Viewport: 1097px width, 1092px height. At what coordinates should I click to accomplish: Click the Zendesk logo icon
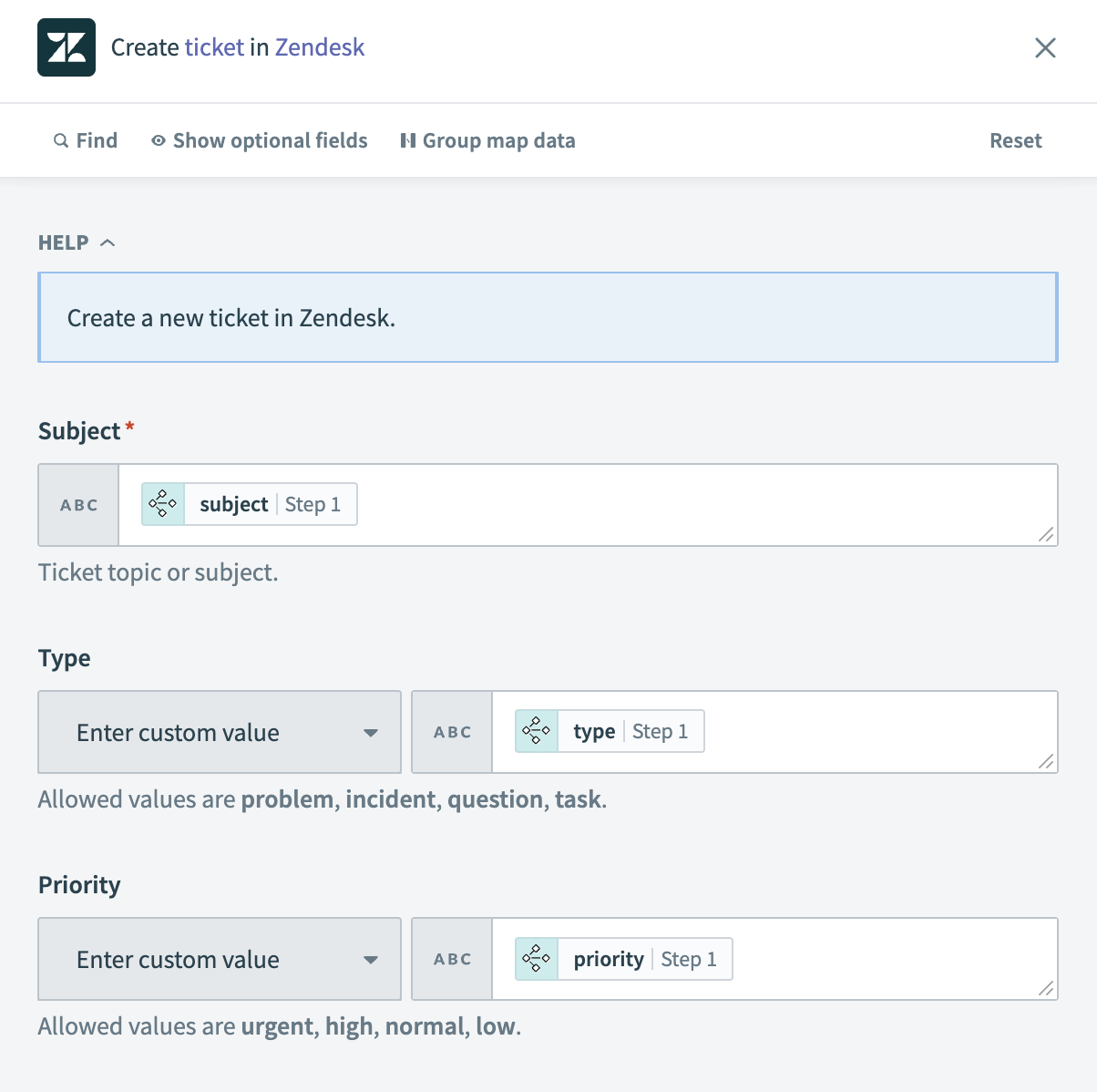pos(67,47)
